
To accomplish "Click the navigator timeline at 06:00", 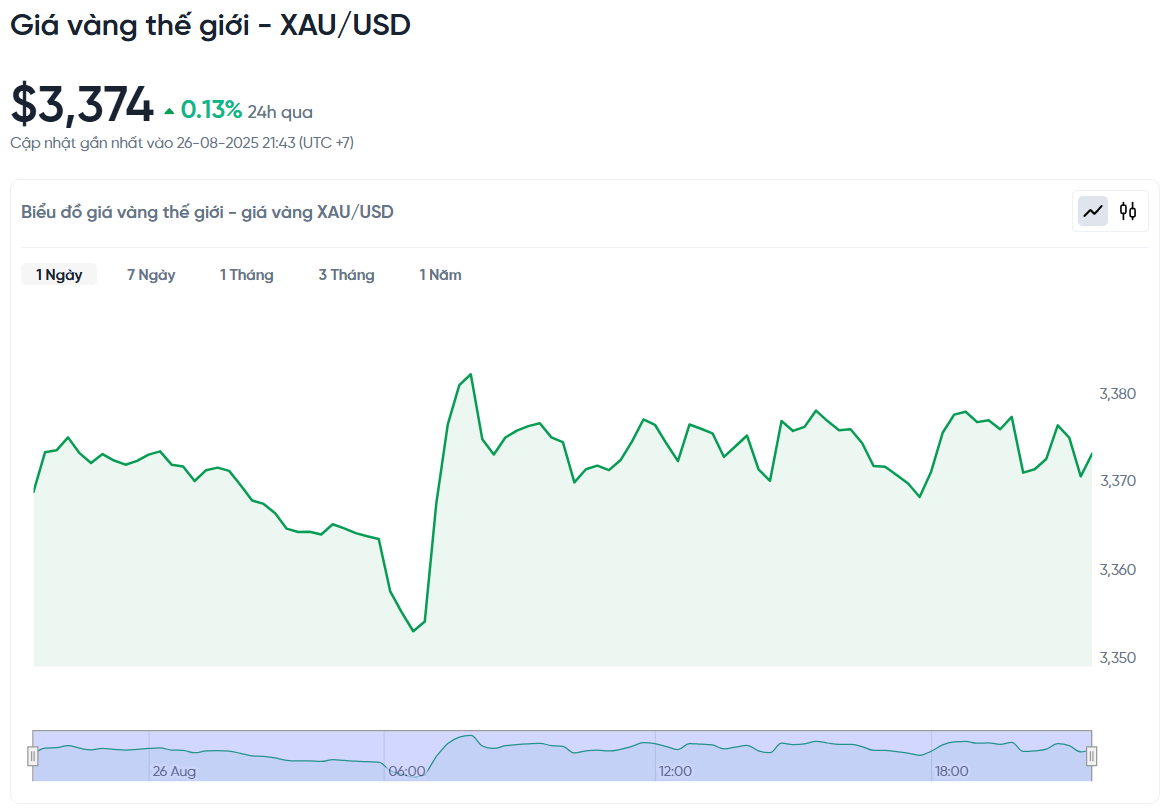I will 407,771.
